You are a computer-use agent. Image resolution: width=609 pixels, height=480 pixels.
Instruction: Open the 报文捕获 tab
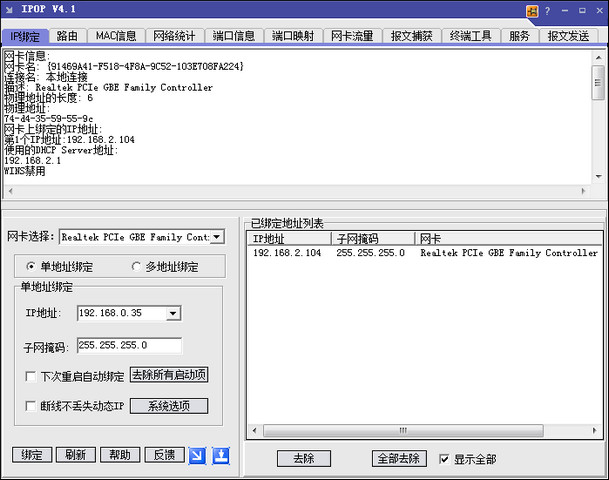click(412, 36)
